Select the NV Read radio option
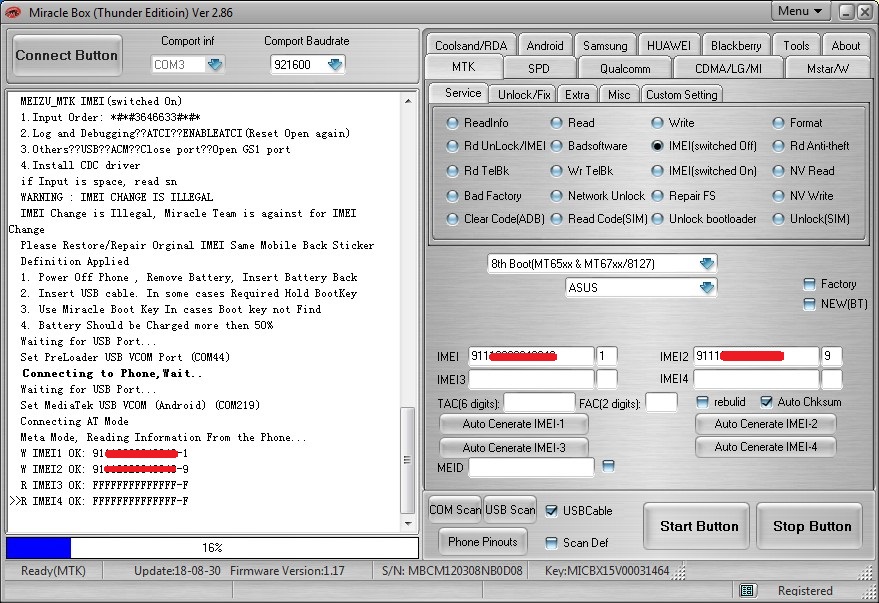 pyautogui.click(x=778, y=171)
